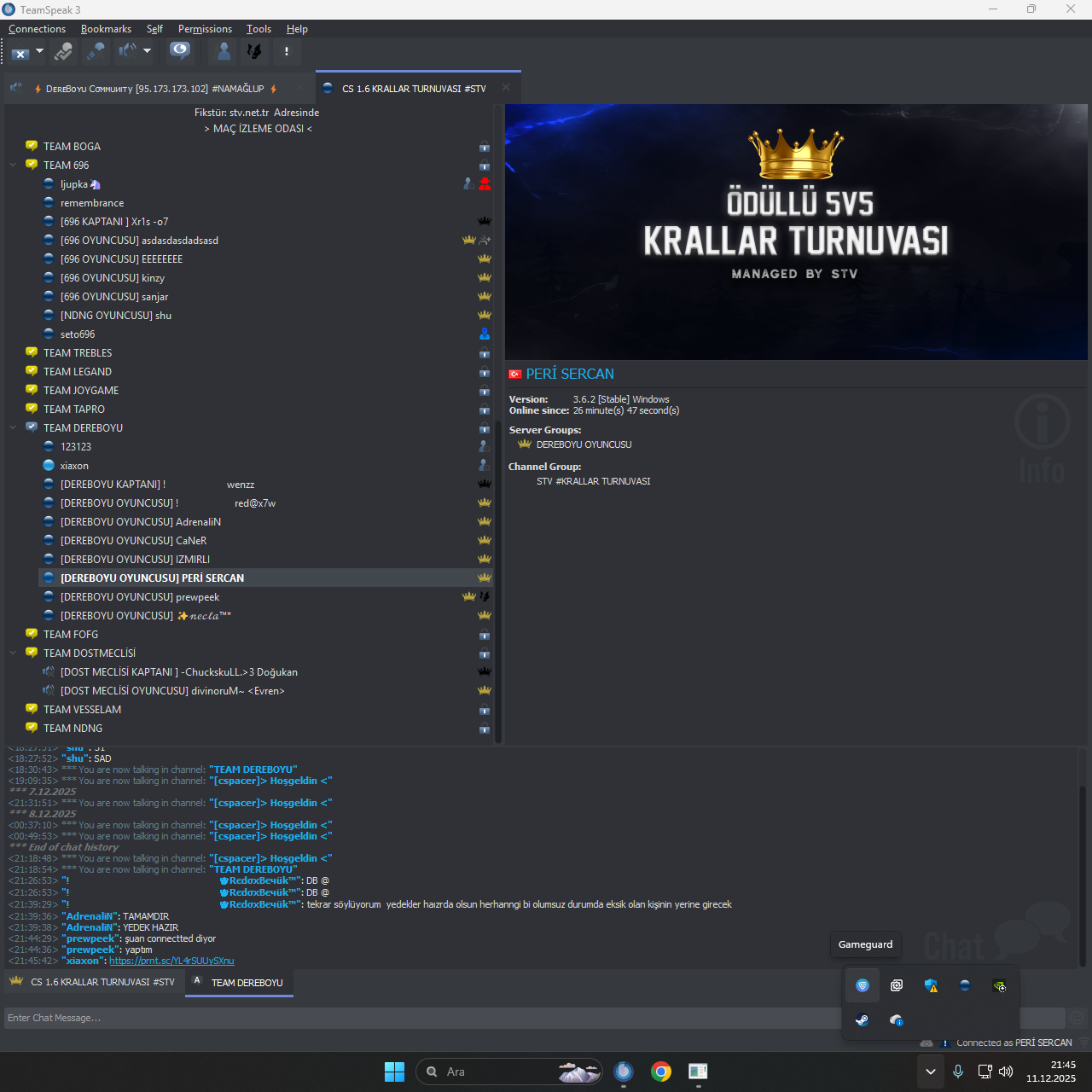The height and width of the screenshot is (1092, 1092).
Task: Switch to CS 1.6 KRALLAR TURNUVASI chat tab
Action: coord(94,983)
